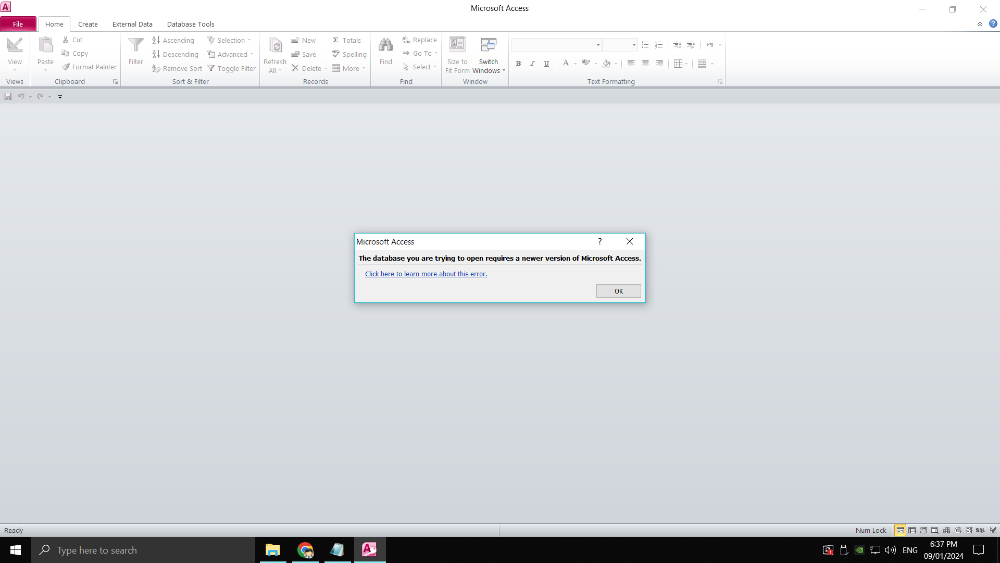Click the Refresh All icon
Image resolution: width=1000 pixels, height=563 pixels.
click(x=275, y=46)
